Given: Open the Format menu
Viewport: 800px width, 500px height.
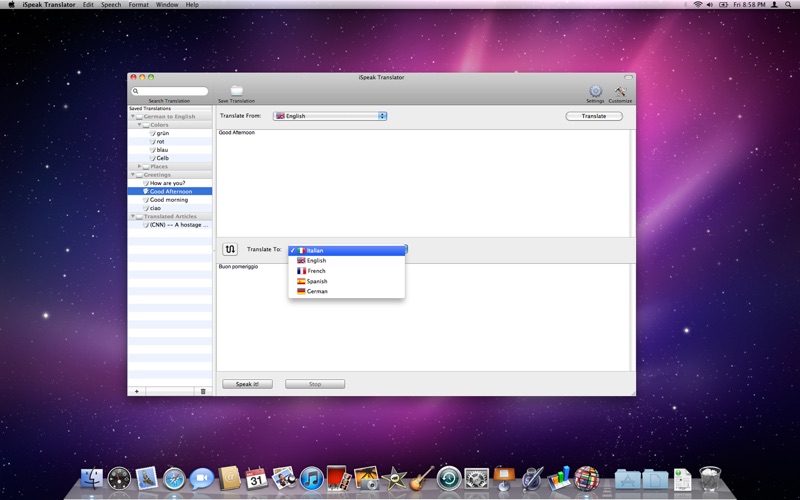Looking at the screenshot, I should click(x=138, y=5).
